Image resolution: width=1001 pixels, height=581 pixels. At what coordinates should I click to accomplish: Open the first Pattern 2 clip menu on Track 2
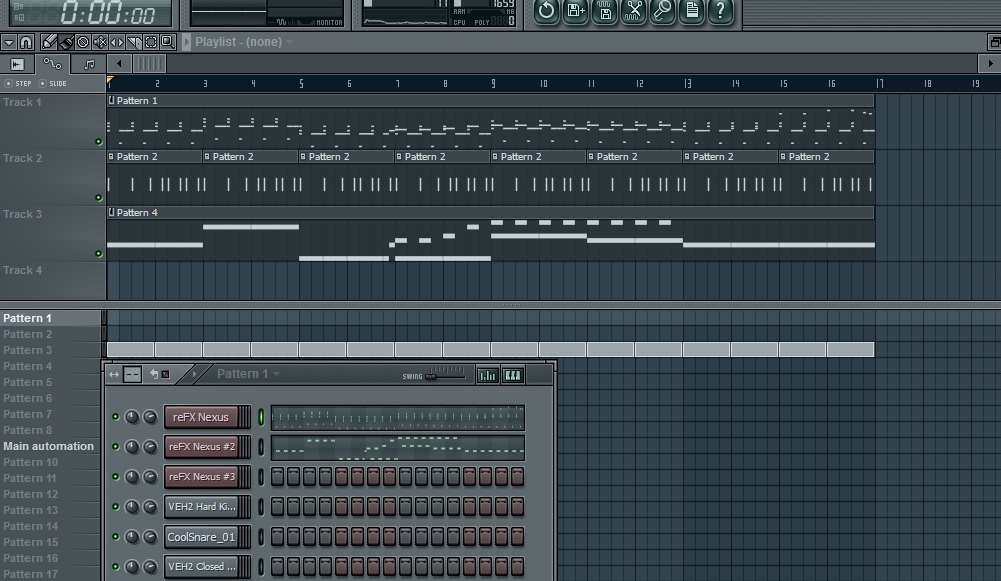[111, 156]
